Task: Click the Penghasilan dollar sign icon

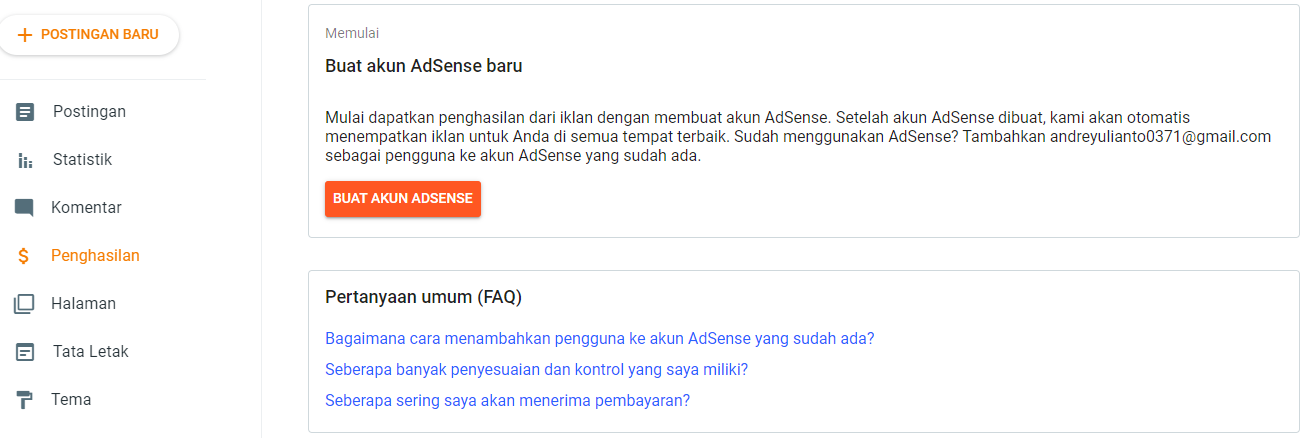Action: pyautogui.click(x=24, y=256)
